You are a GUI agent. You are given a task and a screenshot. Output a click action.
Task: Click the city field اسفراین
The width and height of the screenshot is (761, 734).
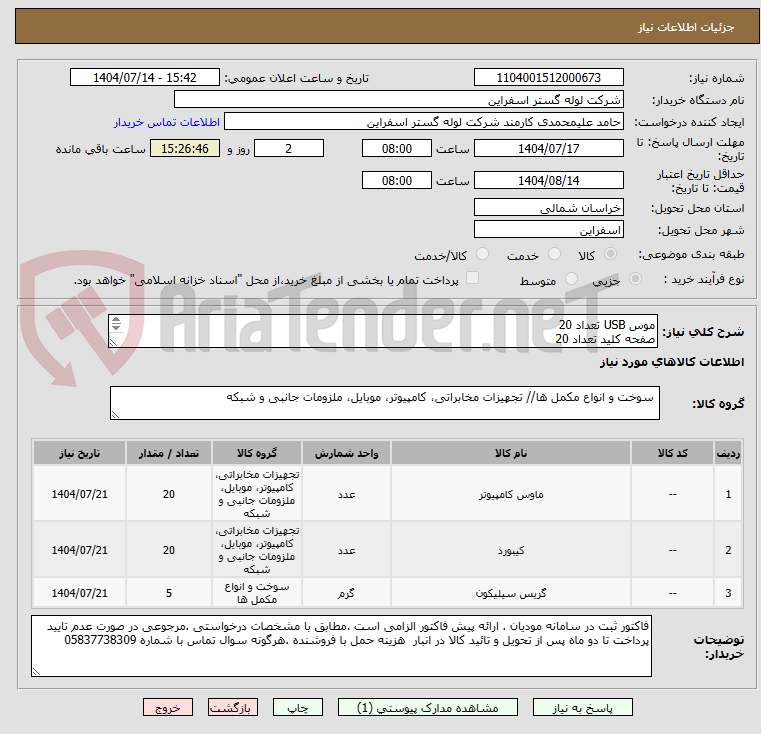pyautogui.click(x=548, y=230)
